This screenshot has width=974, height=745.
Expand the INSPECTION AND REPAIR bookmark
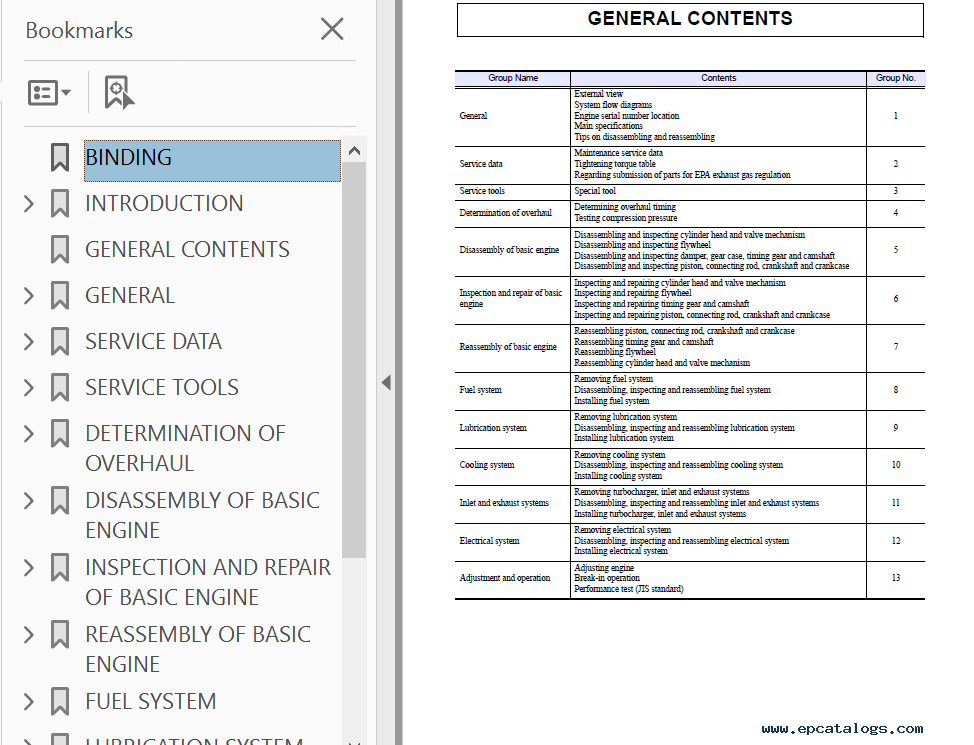[29, 568]
